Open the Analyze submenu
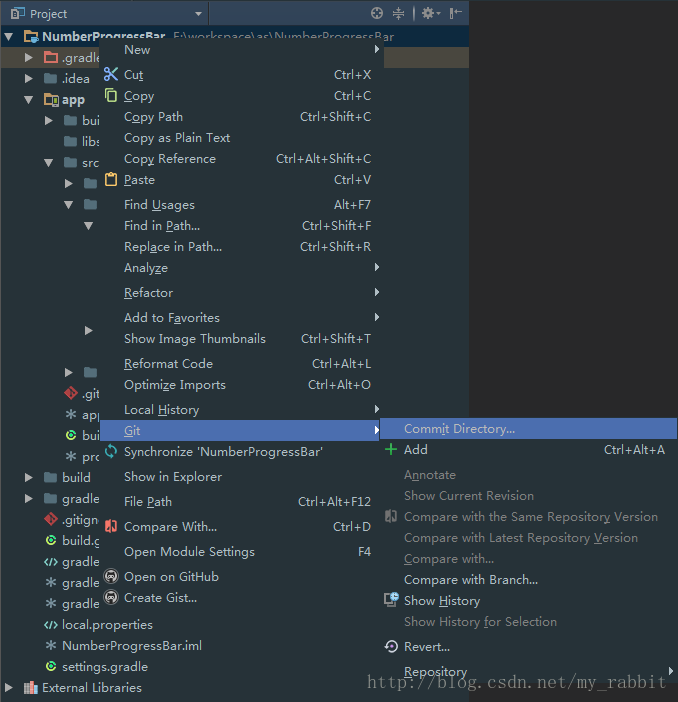678x702 pixels. (x=241, y=267)
